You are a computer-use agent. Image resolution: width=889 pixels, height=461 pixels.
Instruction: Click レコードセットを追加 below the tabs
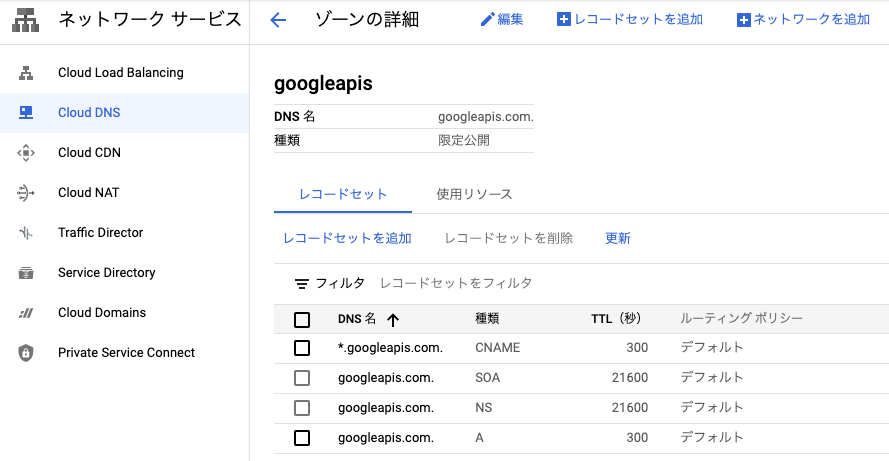(x=347, y=238)
